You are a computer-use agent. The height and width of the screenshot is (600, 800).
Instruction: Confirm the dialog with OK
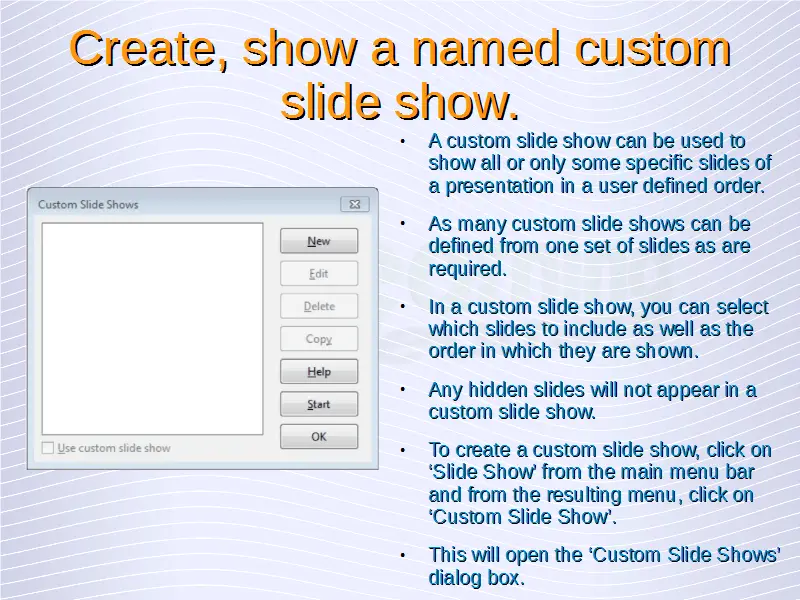319,437
